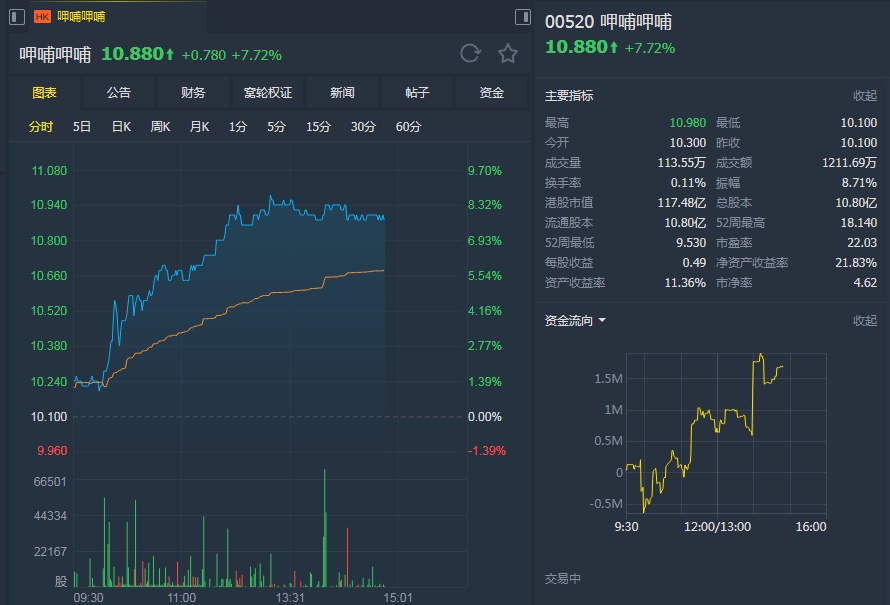
Task: Open the 财务 tab
Action: click(193, 93)
